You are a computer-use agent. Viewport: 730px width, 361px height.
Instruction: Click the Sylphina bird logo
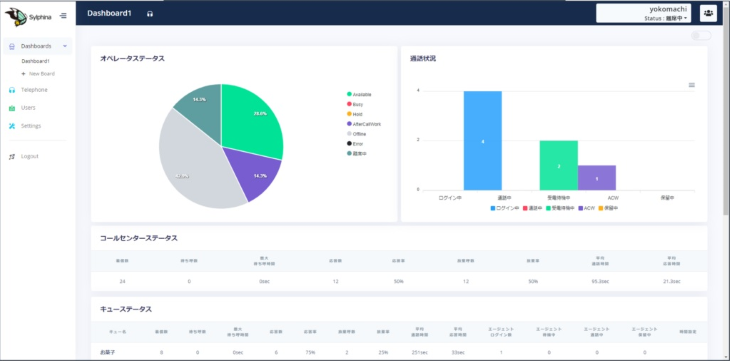tap(16, 17)
